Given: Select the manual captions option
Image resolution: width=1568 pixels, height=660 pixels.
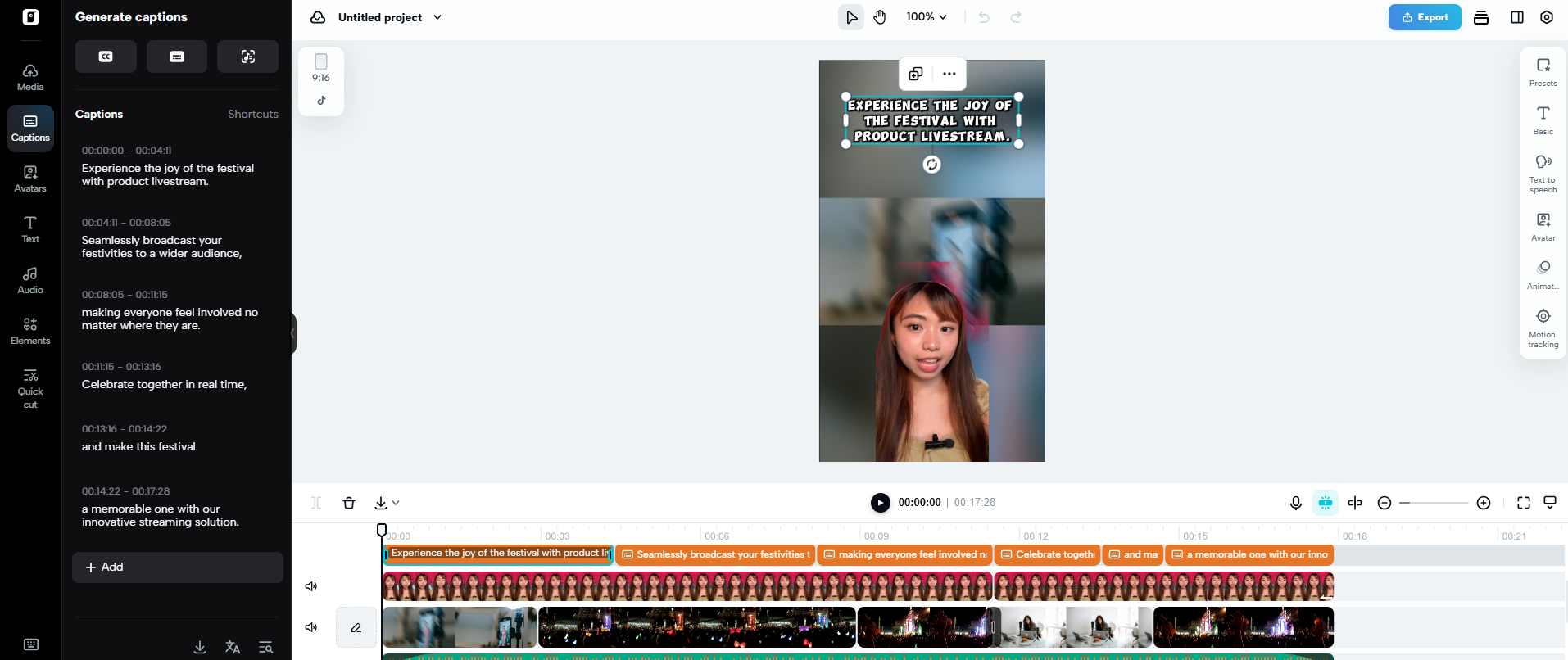Looking at the screenshot, I should 177,57.
